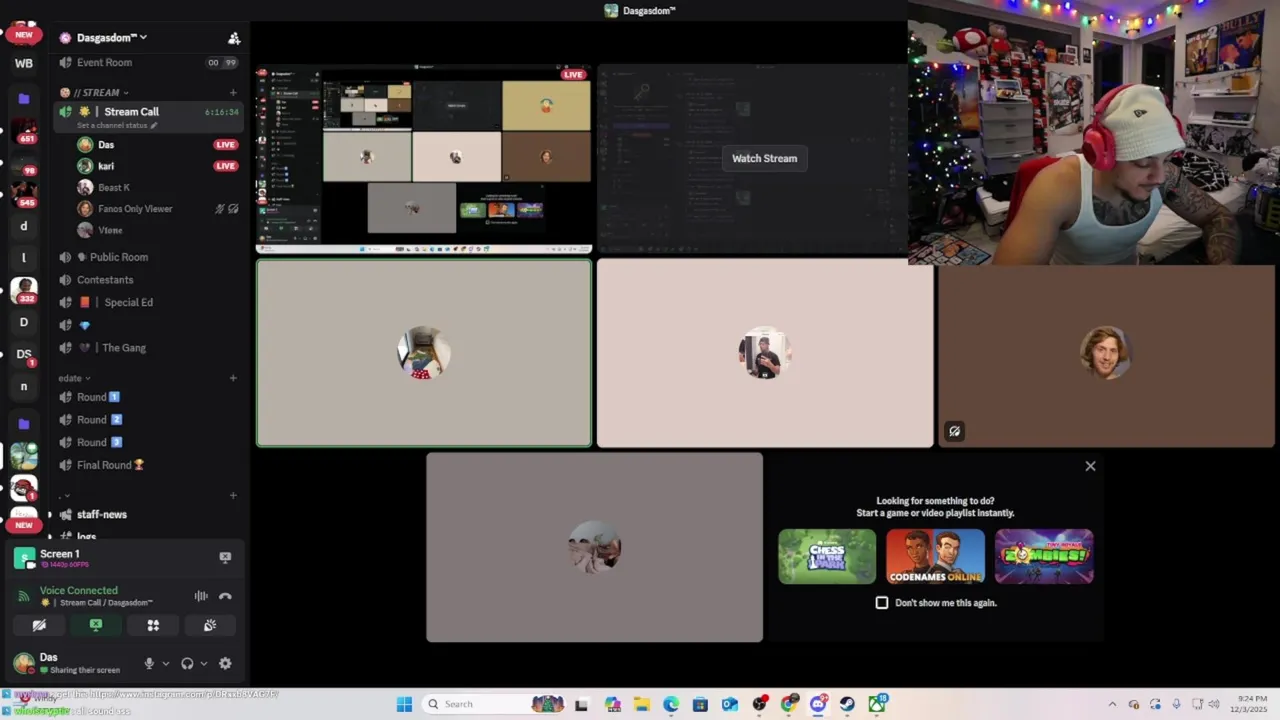Open File Explorer from the taskbar

[x=641, y=704]
